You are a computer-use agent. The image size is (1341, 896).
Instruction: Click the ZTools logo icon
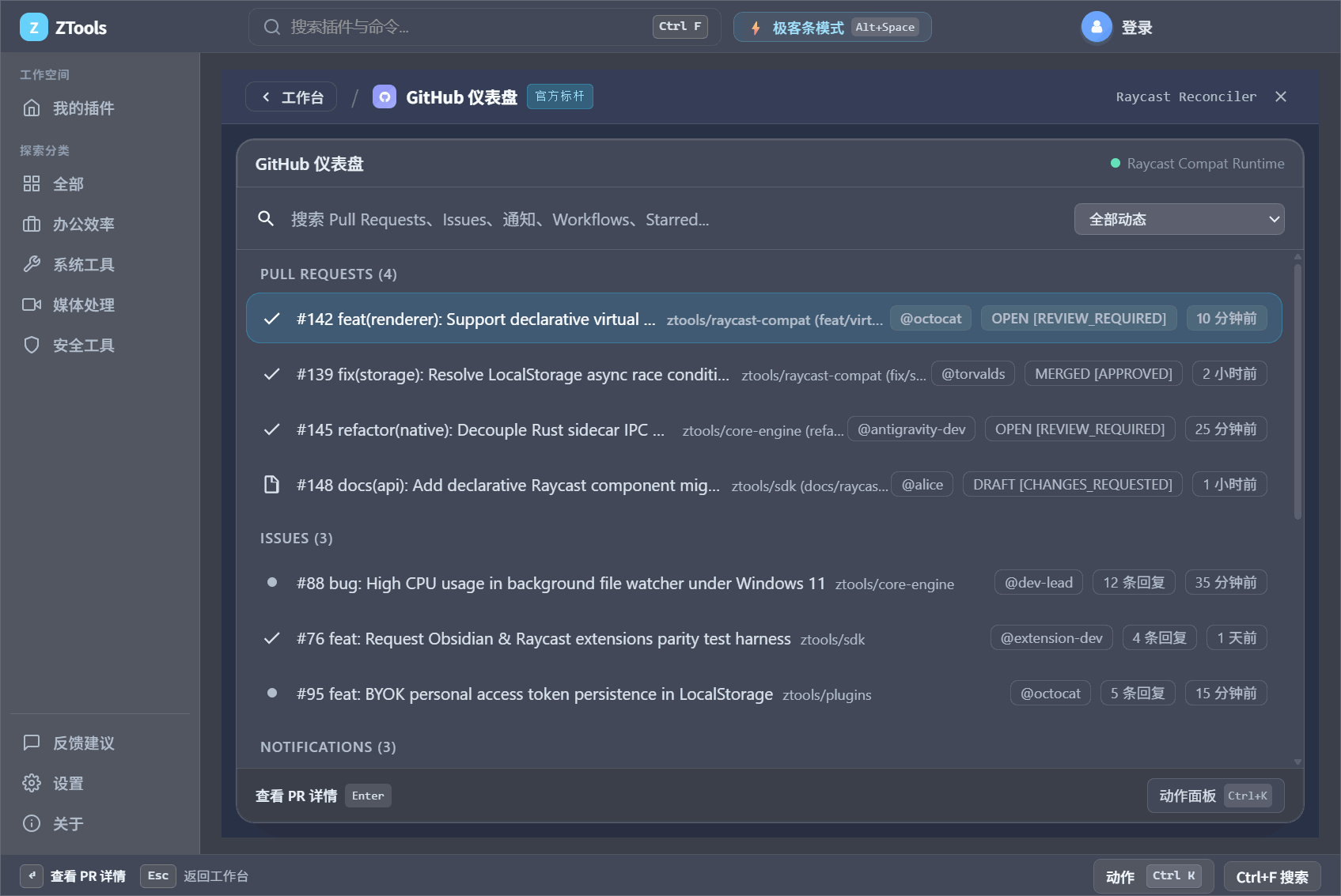33,28
